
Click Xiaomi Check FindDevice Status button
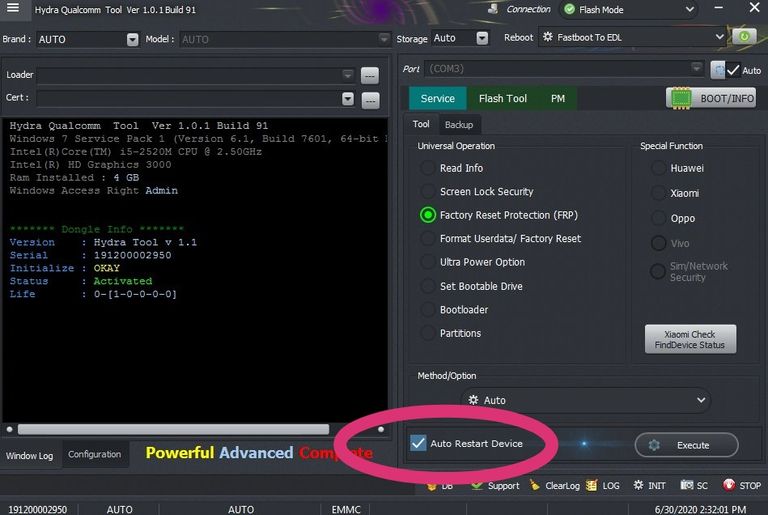pyautogui.click(x=690, y=339)
